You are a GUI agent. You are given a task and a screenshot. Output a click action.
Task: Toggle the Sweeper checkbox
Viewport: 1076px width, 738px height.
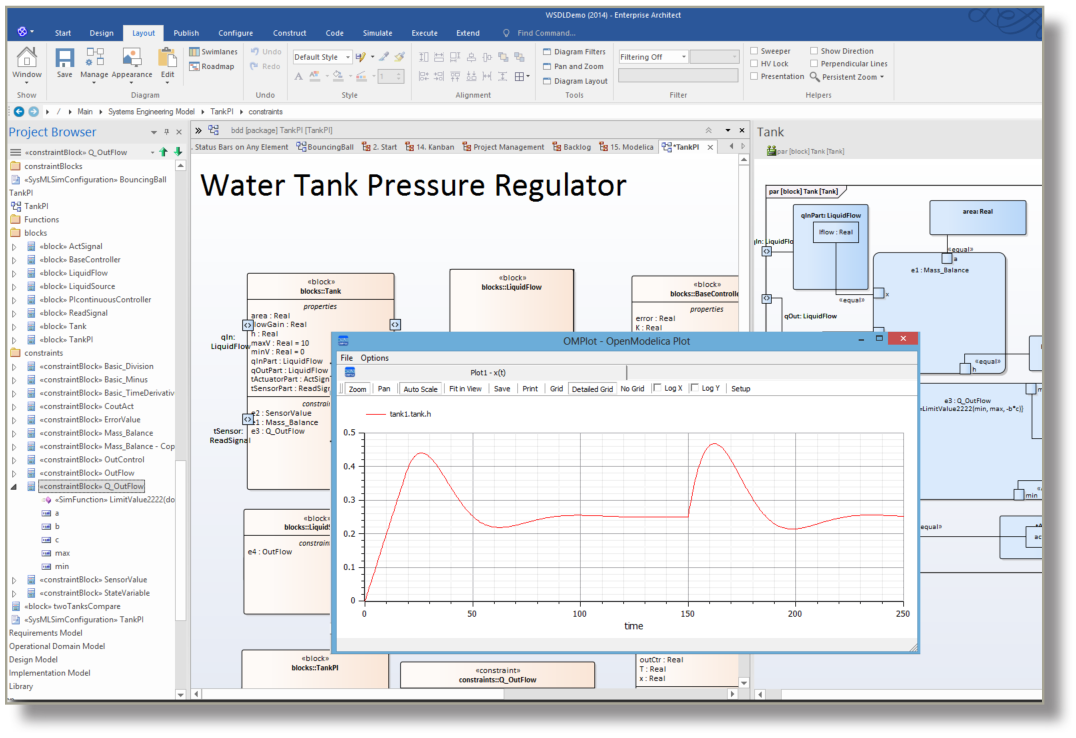[755, 51]
